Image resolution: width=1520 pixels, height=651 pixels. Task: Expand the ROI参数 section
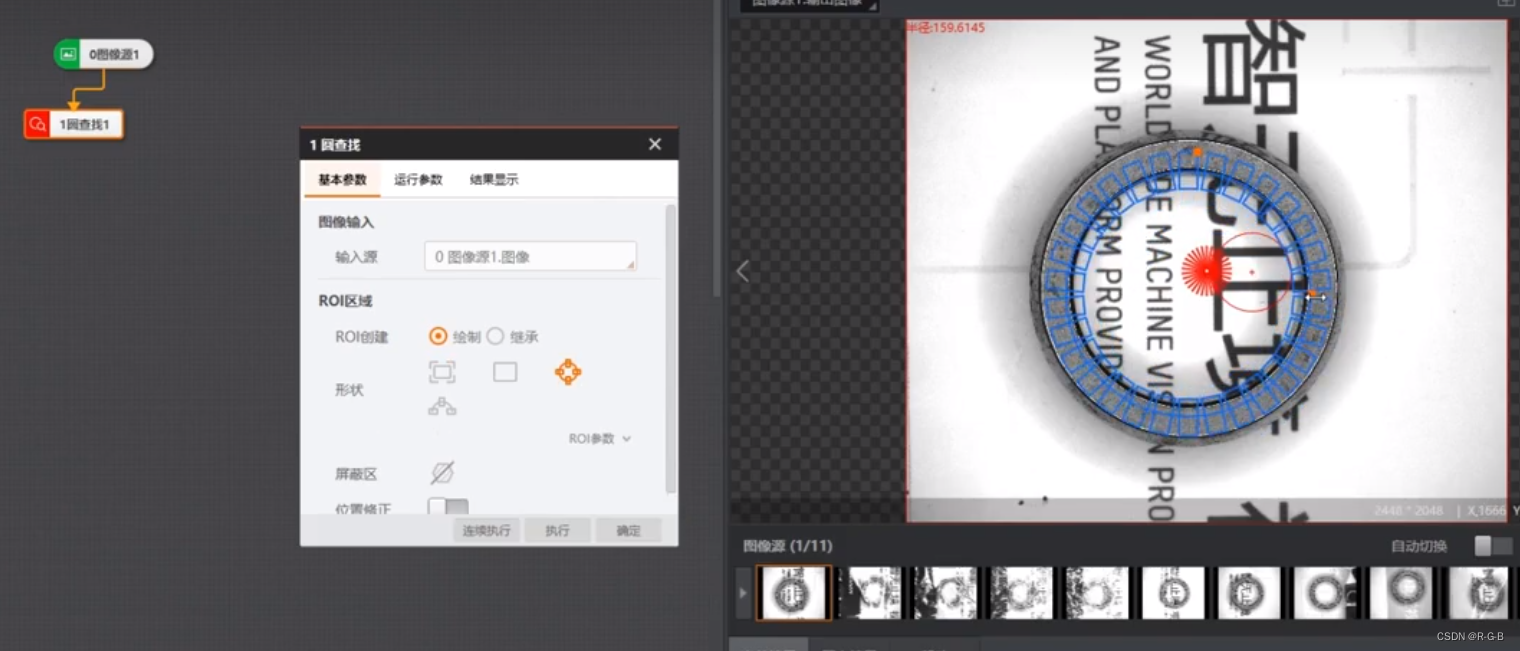pyautogui.click(x=600, y=439)
